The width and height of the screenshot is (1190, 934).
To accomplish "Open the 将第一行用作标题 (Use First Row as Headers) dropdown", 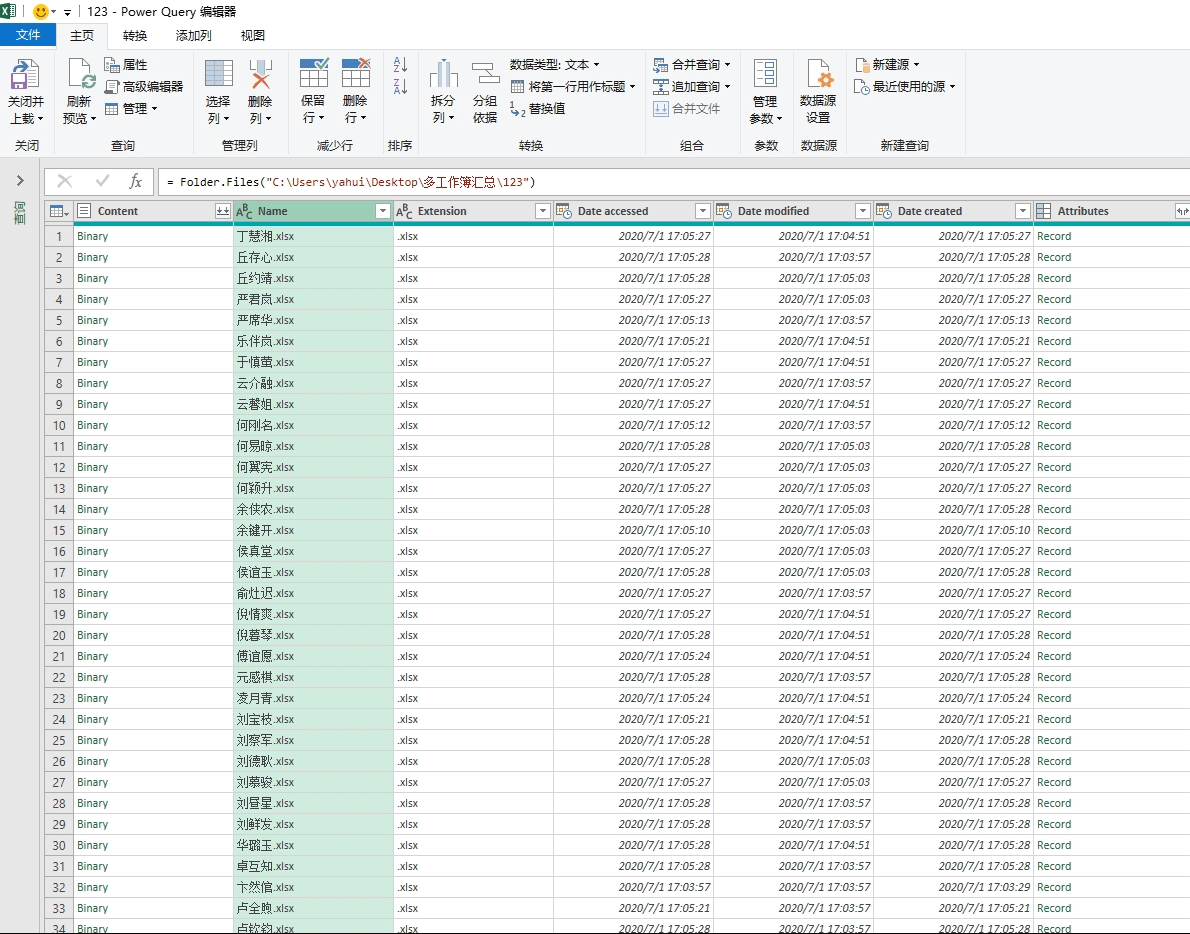I will click(573, 86).
